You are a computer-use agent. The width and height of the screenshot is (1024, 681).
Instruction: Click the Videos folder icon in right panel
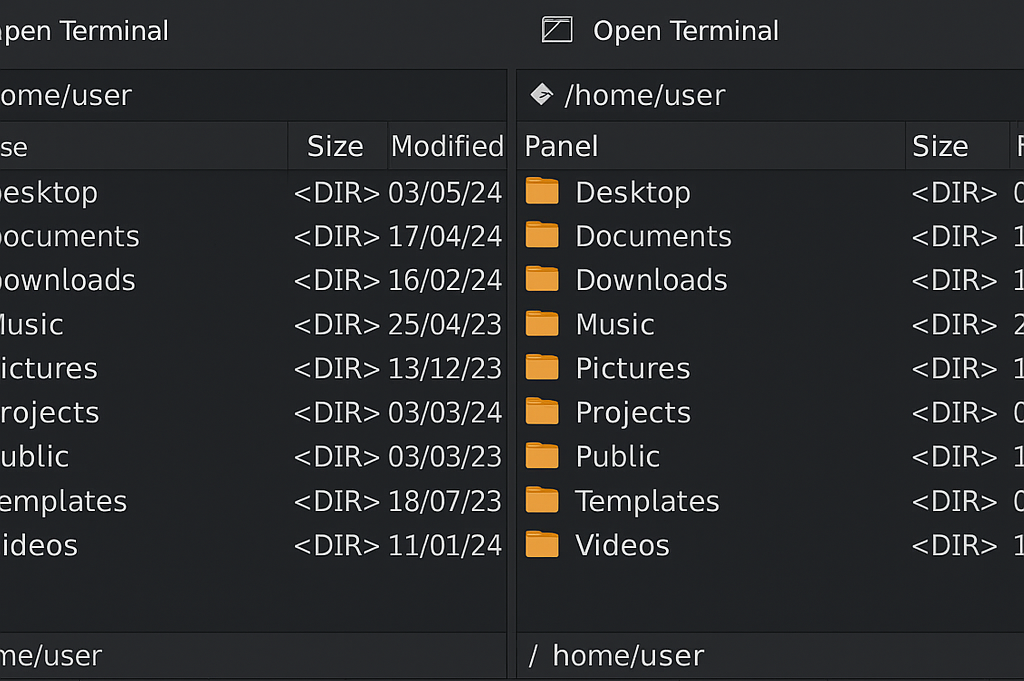pyautogui.click(x=542, y=544)
